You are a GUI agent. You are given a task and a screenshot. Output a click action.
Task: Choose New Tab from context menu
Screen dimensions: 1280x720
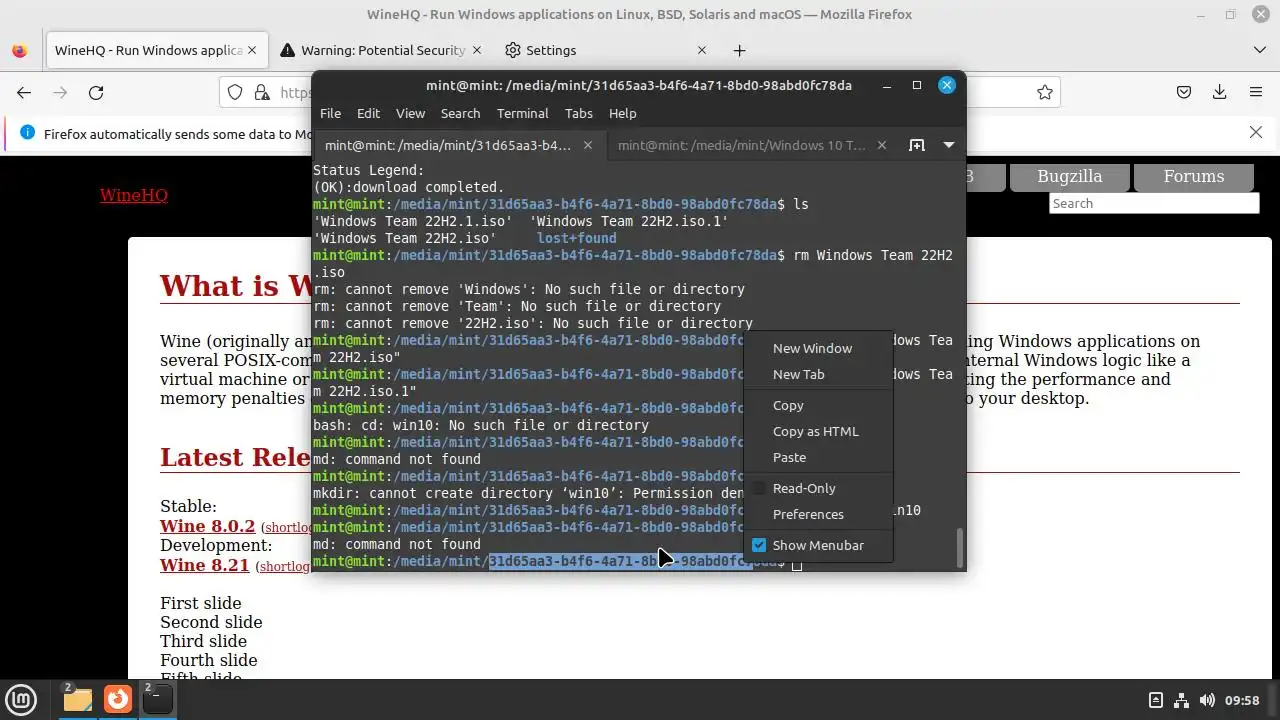818,374
